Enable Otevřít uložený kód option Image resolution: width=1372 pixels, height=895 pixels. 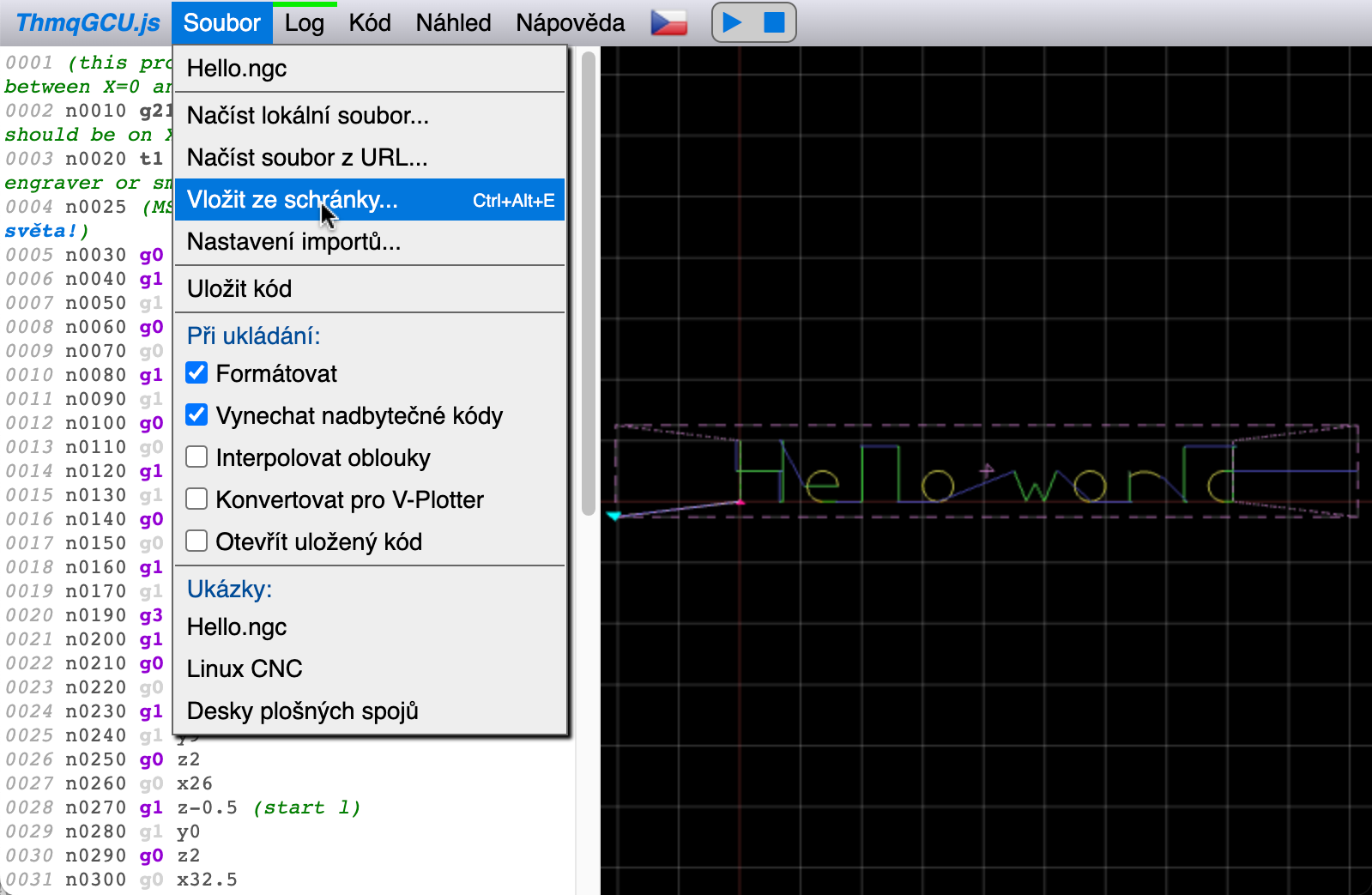tap(197, 541)
